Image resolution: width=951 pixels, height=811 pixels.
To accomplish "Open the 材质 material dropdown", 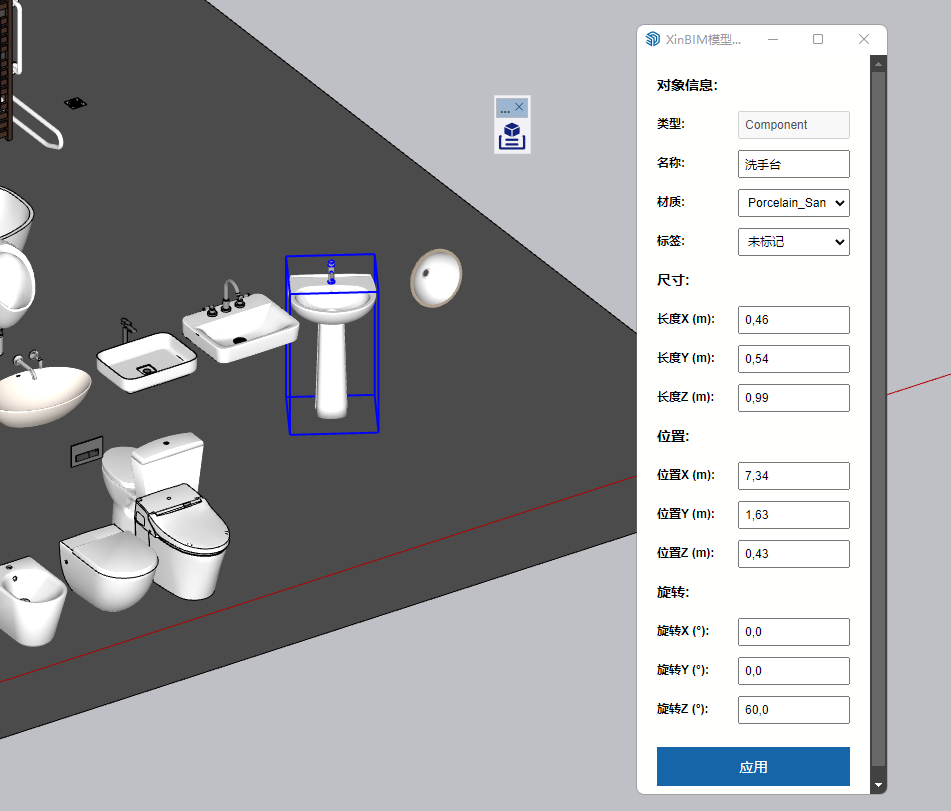I will tap(793, 203).
